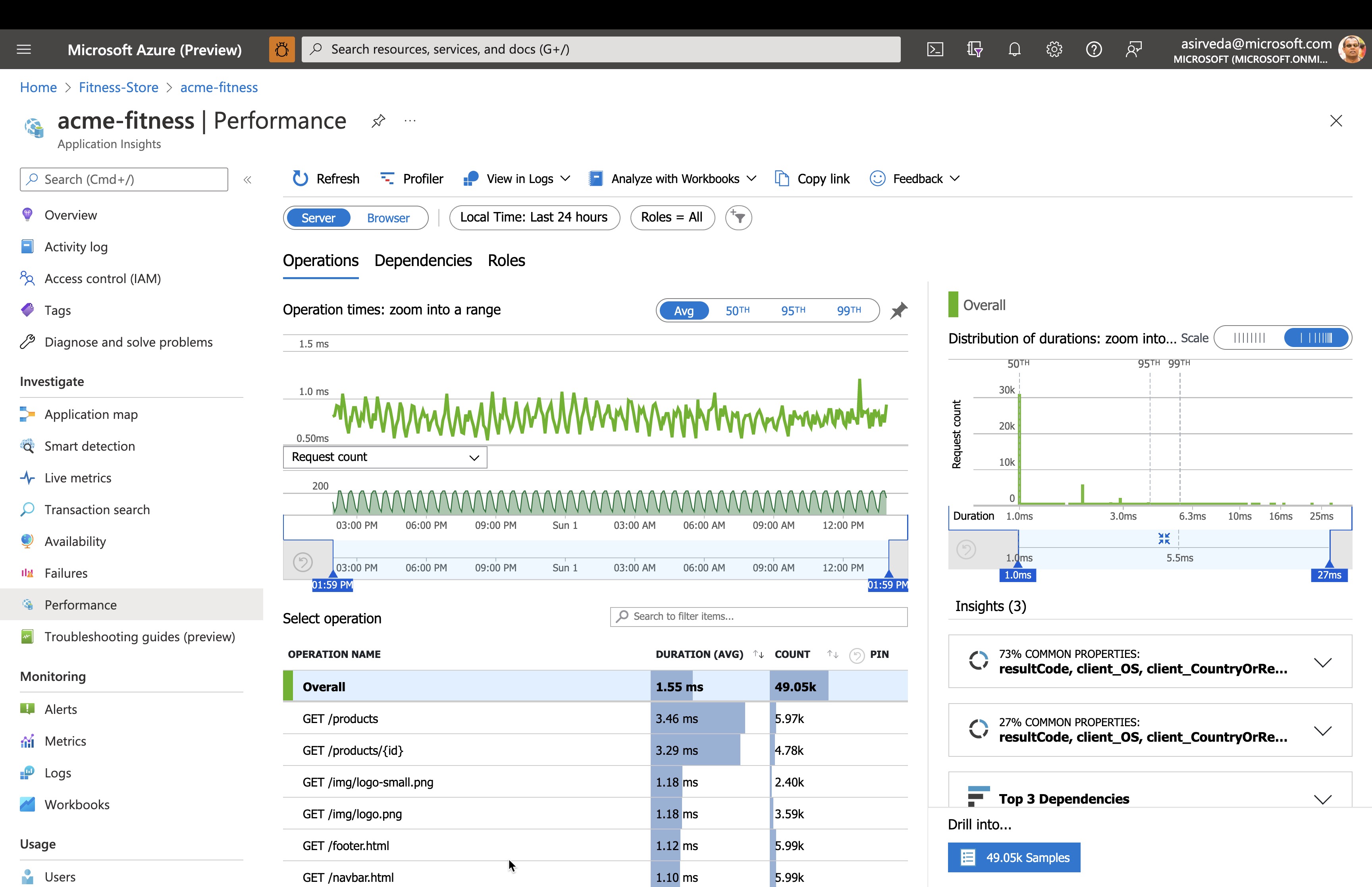Click the Profiler toolbar icon
This screenshot has width=1372, height=887.
pyautogui.click(x=387, y=179)
